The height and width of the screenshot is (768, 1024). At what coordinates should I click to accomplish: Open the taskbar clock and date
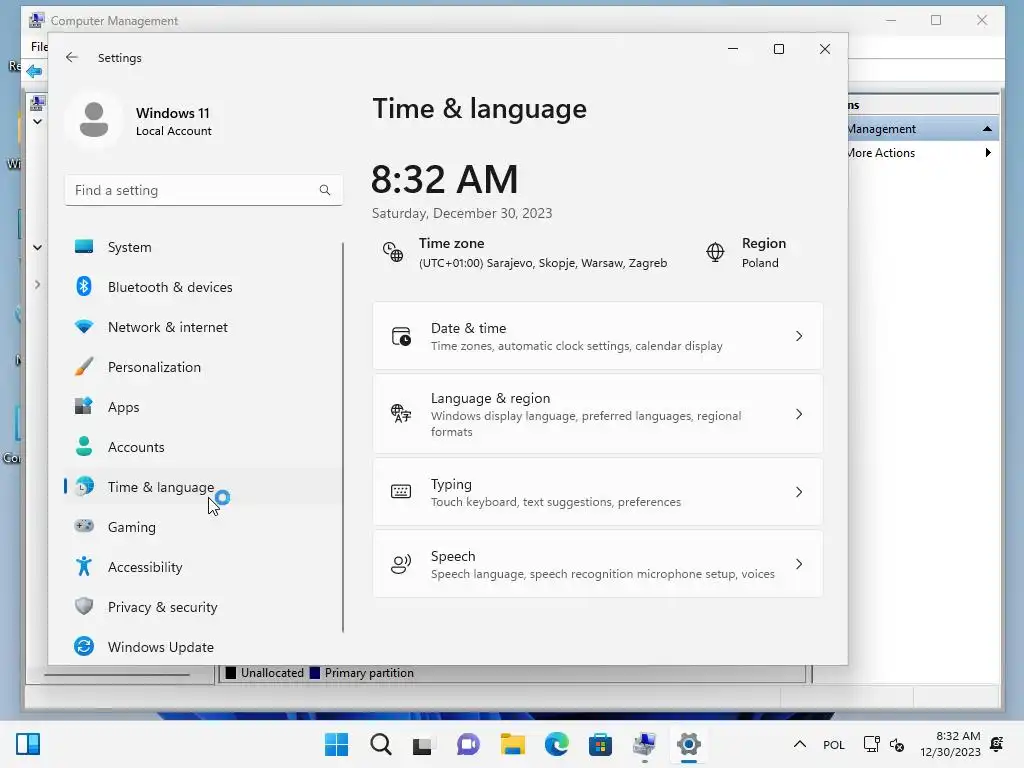pyautogui.click(x=950, y=744)
